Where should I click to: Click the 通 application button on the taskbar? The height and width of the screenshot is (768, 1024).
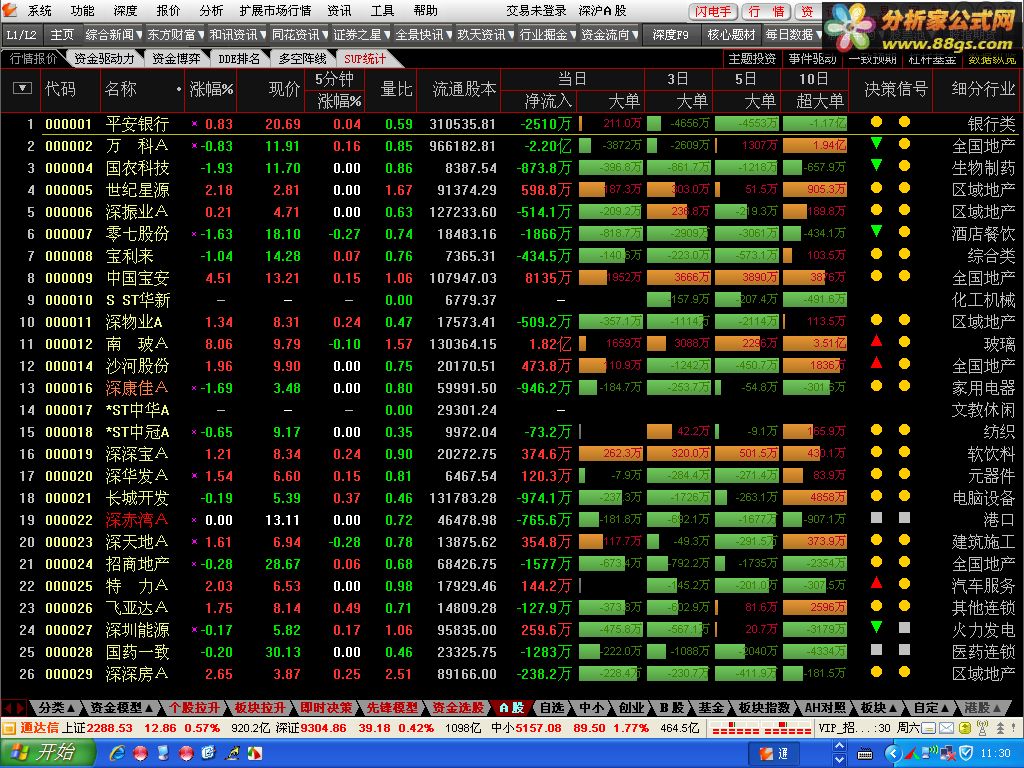click(x=773, y=754)
